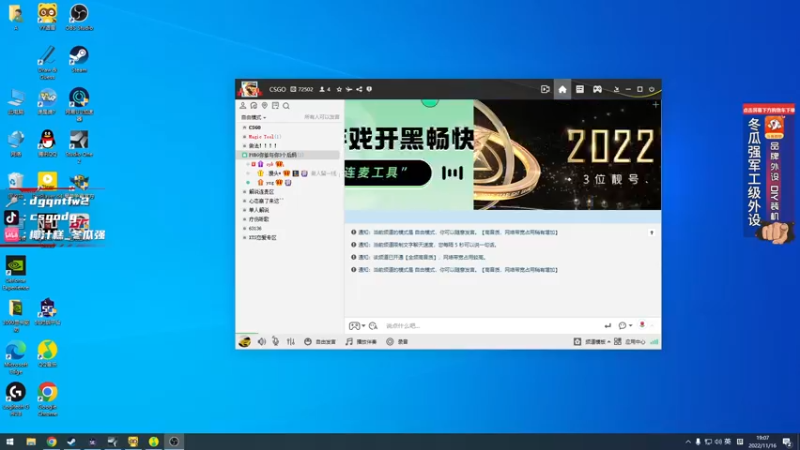The width and height of the screenshot is (800, 450).
Task: Click the flower gift icon in chat bar
Action: click(642, 325)
